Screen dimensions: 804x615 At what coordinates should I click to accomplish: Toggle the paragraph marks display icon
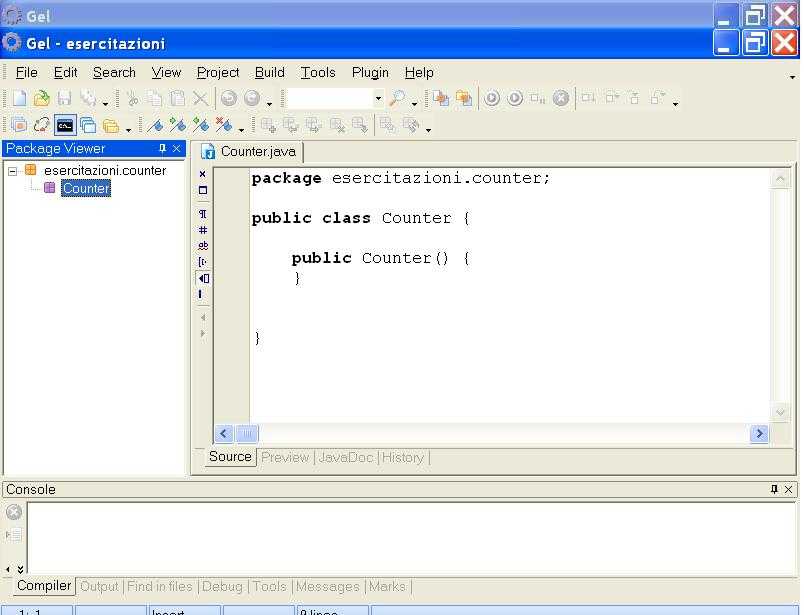coord(203,213)
